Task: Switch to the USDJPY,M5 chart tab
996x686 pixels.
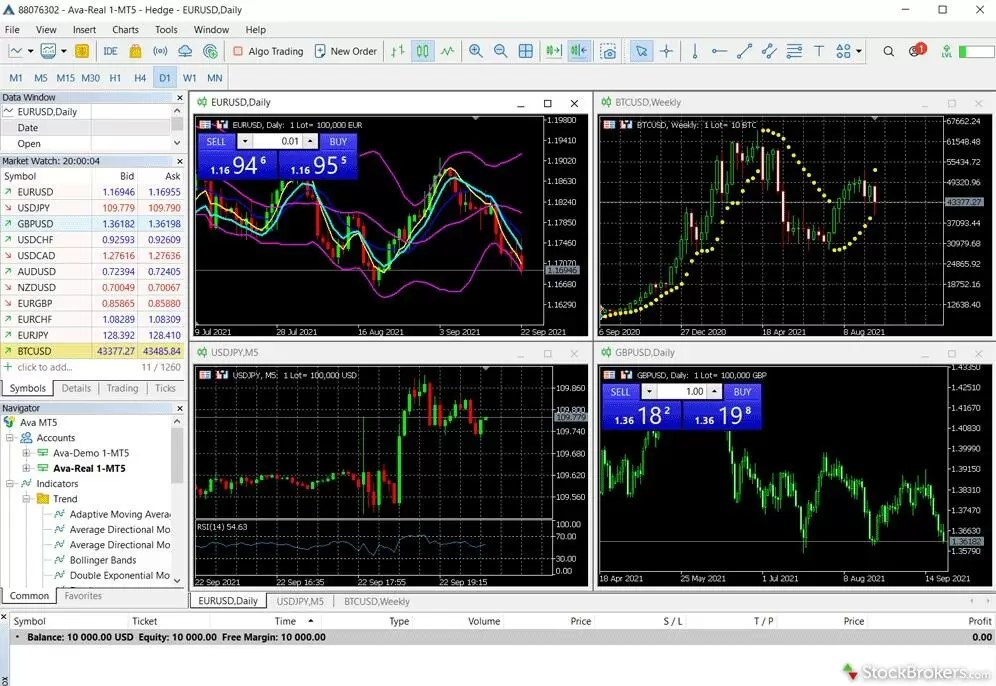Action: coord(299,601)
